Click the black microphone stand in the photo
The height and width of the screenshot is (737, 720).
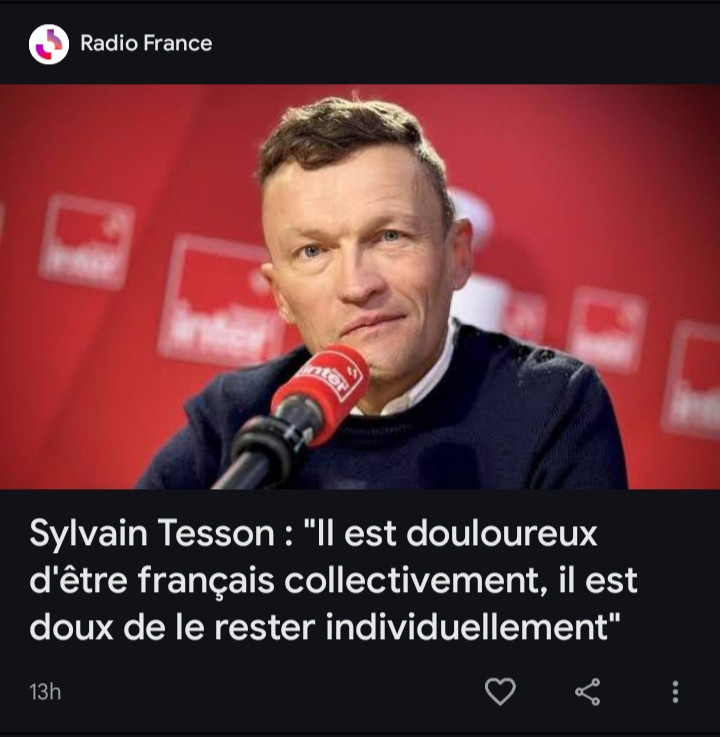click(x=263, y=451)
